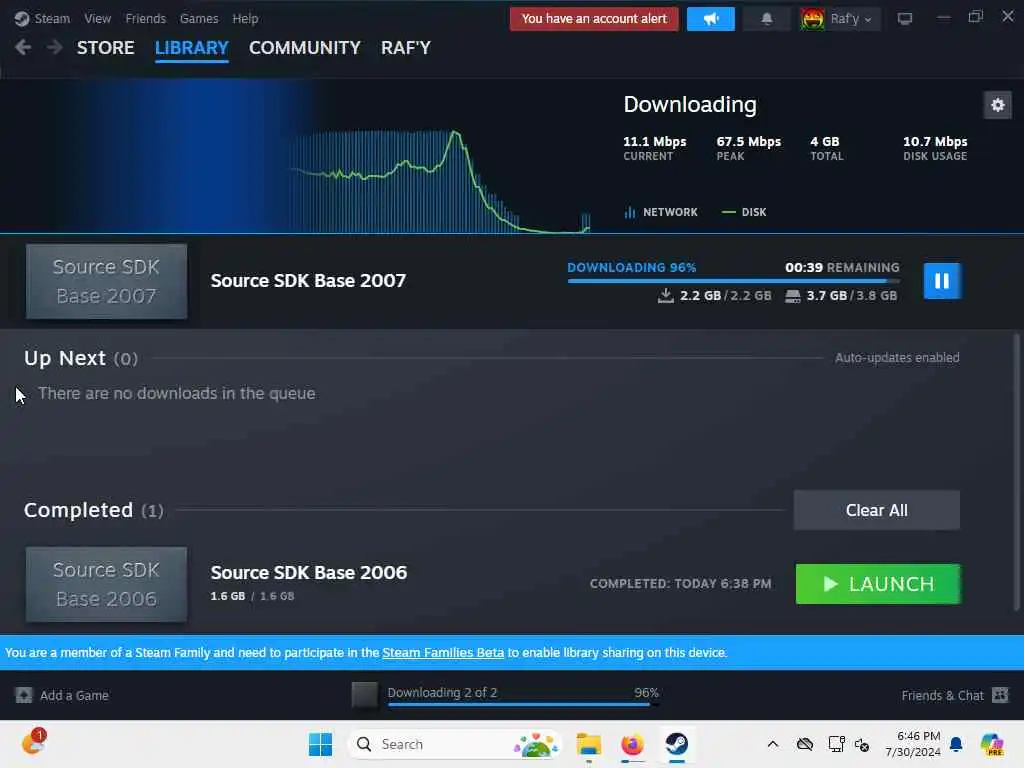Click the Downloading 2 of 2 status
Screen dimensions: 1024x768
point(442,692)
